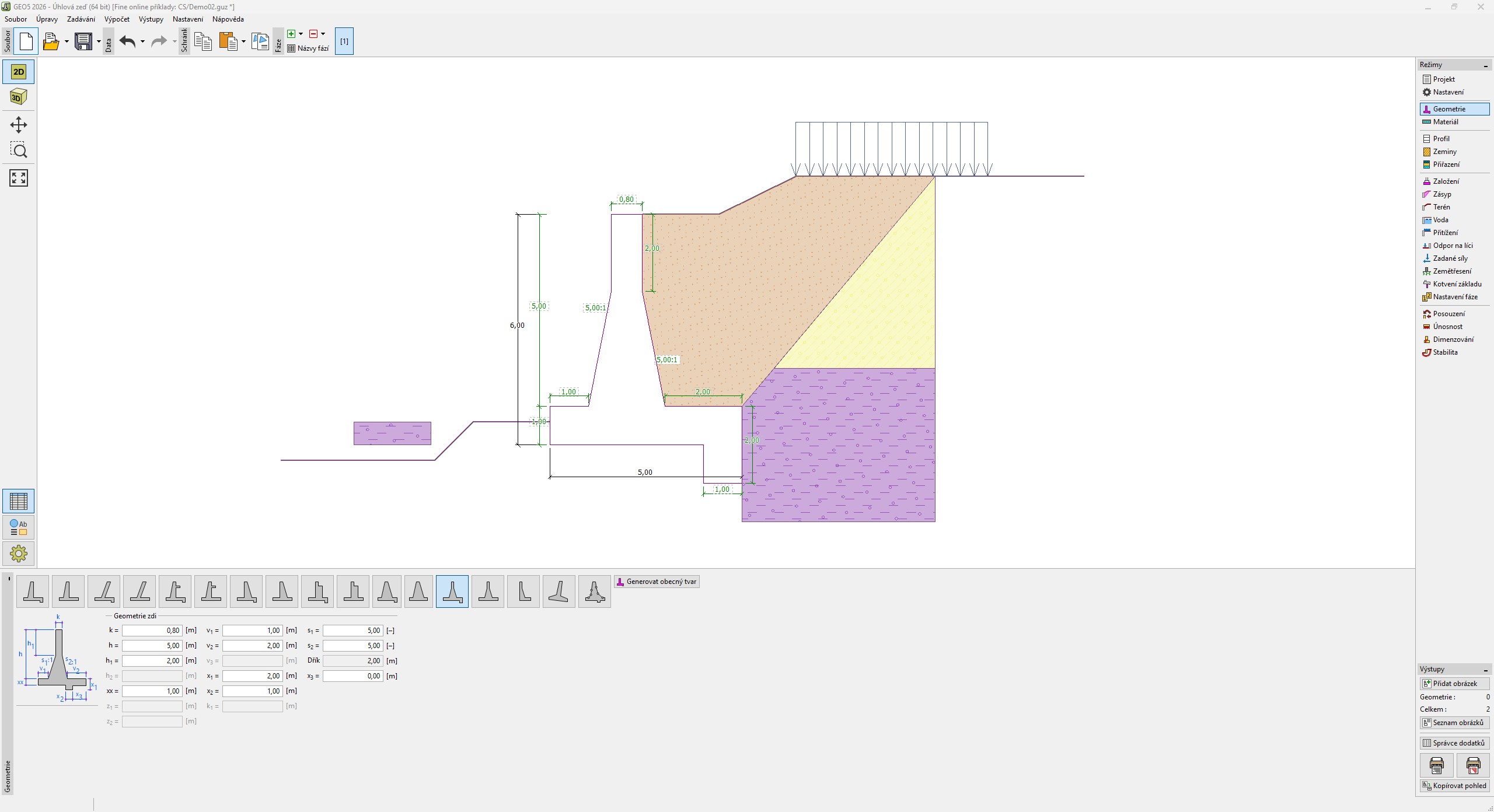Viewport: 1494px width, 812px height.
Task: Toggle the 2D view mode button
Action: coord(19,72)
